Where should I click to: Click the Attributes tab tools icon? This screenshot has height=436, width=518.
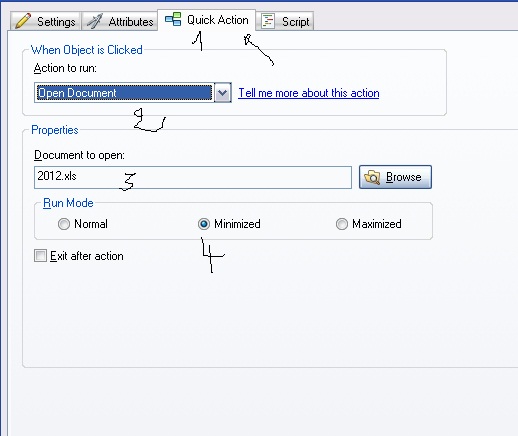point(95,21)
